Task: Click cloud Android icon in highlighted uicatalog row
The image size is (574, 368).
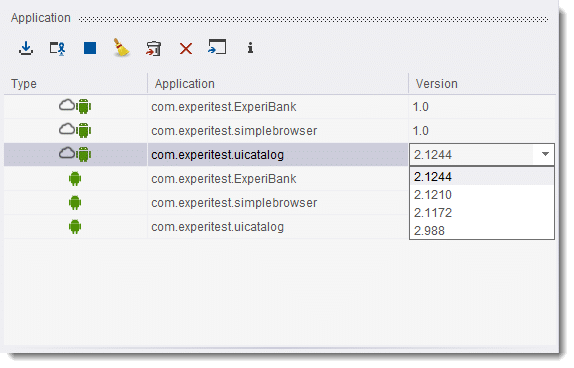Action: pos(75,154)
